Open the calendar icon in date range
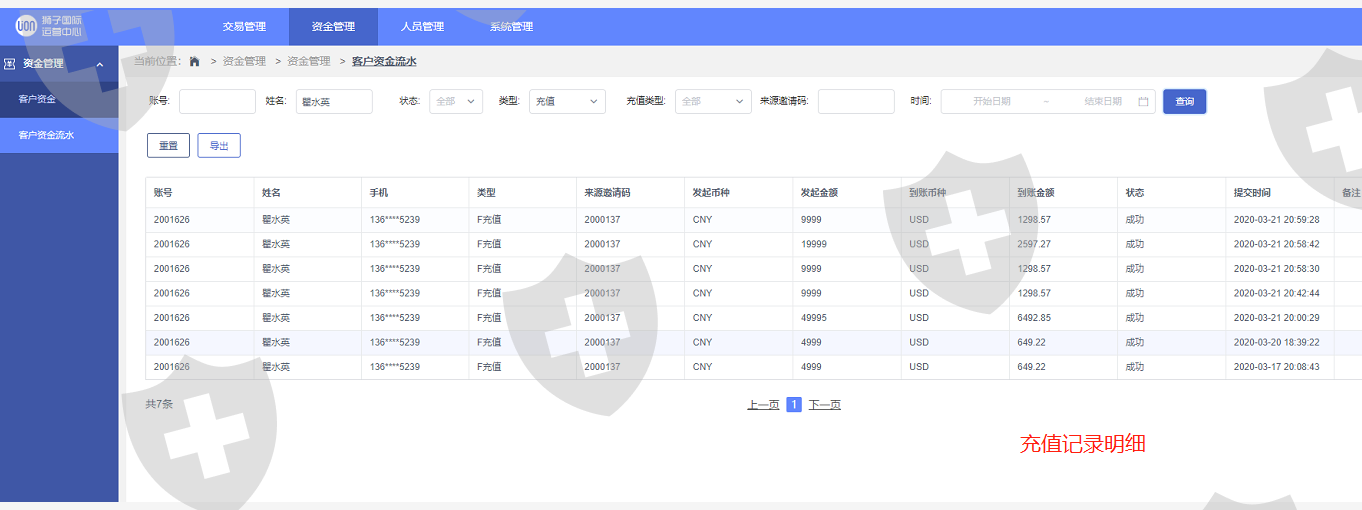 (1143, 101)
